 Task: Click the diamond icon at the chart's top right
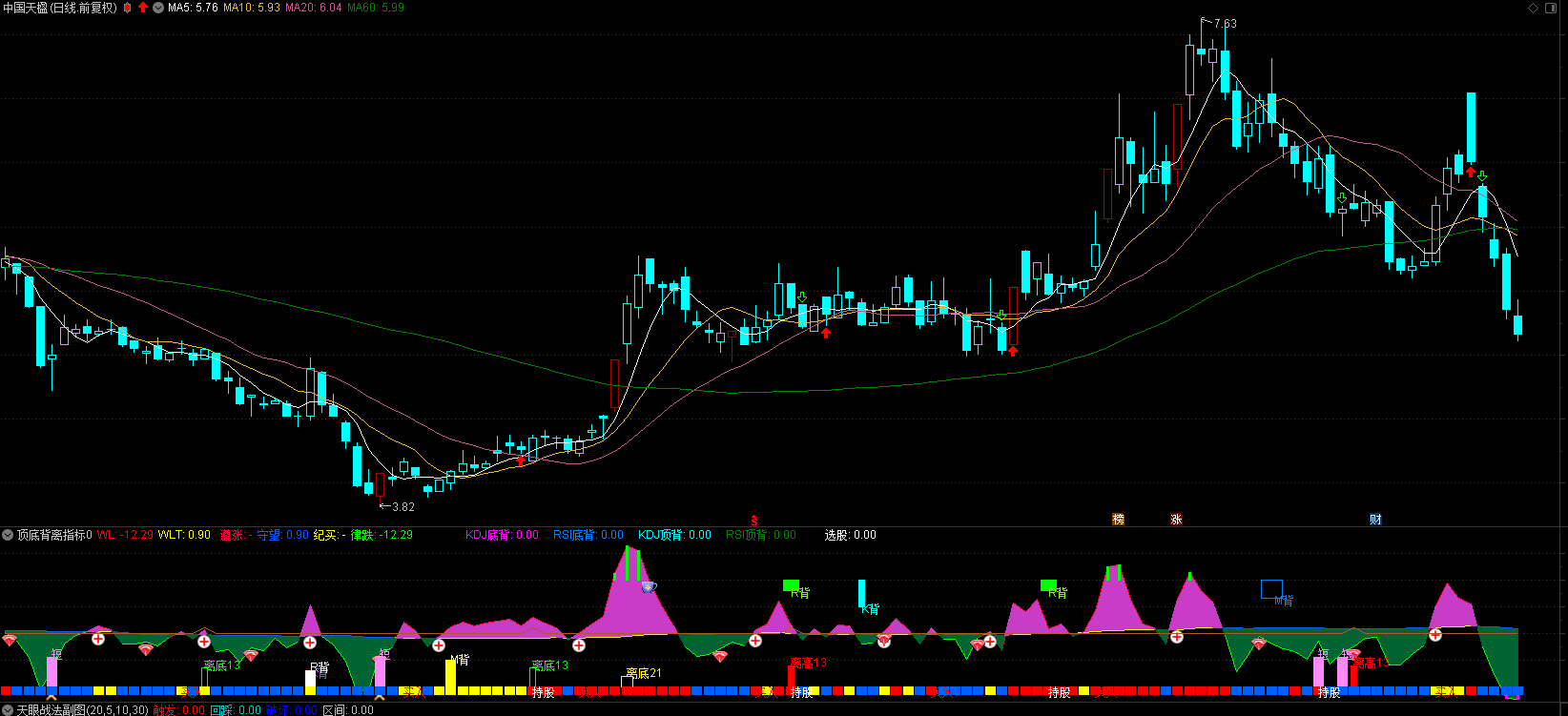coord(1534,8)
